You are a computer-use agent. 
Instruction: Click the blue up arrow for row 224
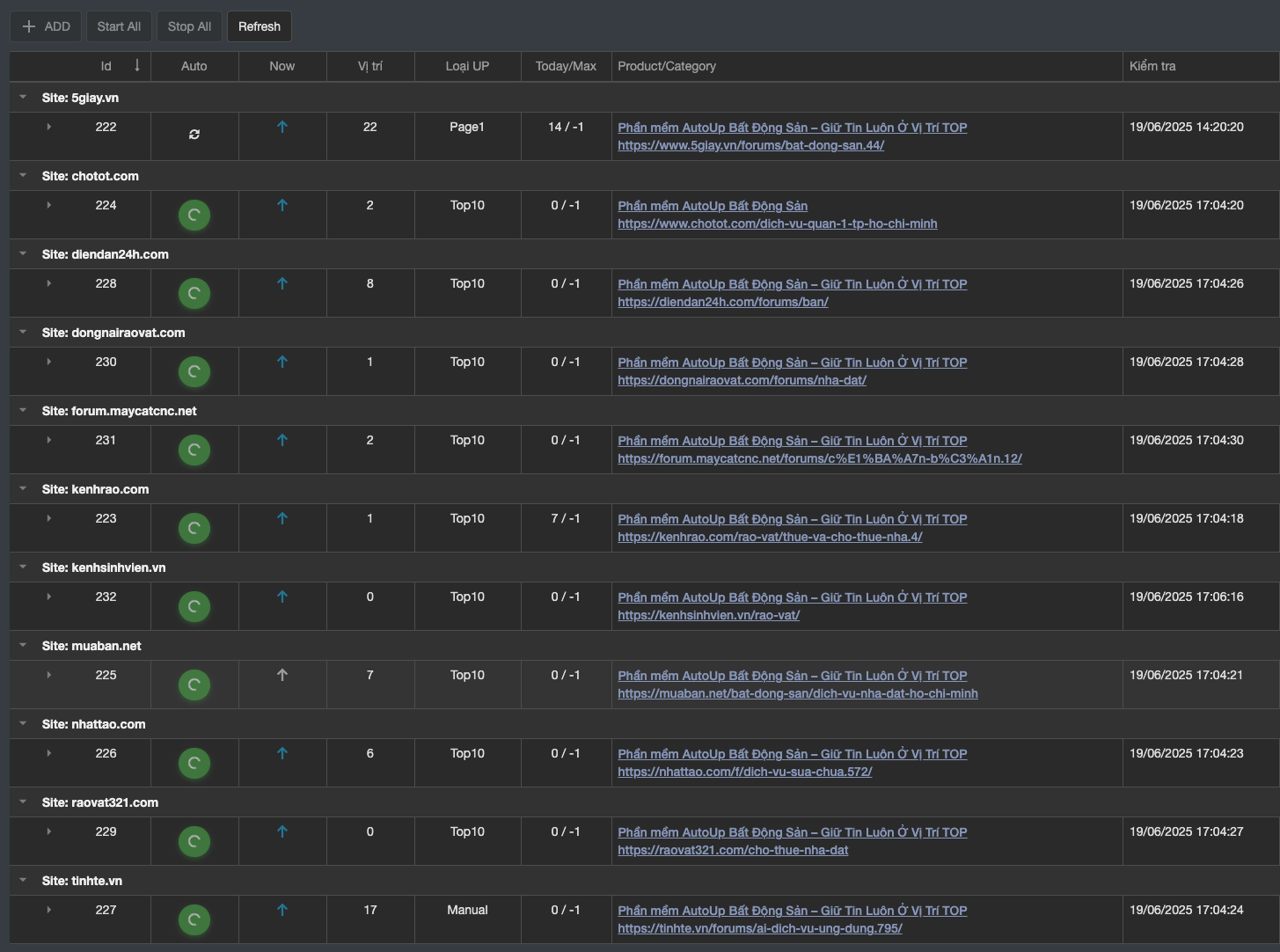282,205
